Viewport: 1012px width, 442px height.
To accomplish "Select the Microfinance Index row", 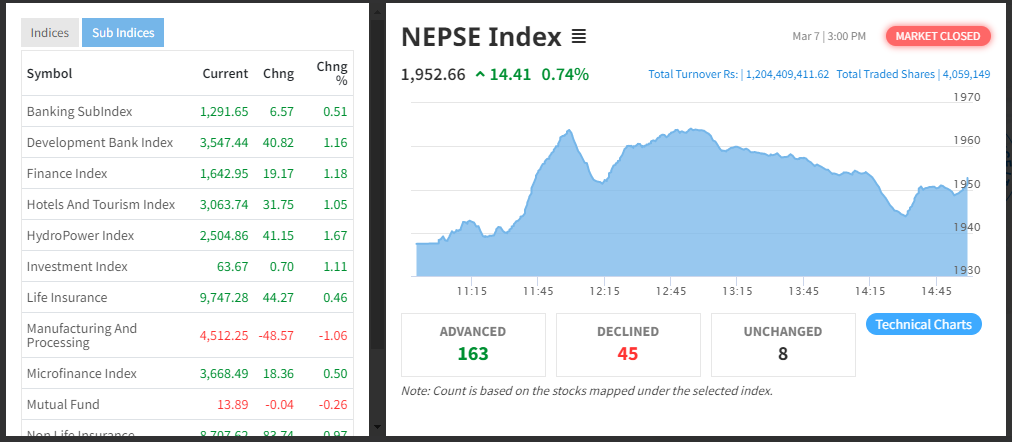I will [x=82, y=373].
